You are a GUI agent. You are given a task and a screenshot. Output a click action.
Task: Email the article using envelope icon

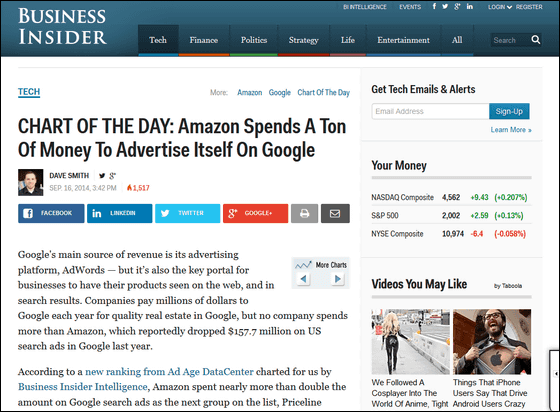pyautogui.click(x=335, y=213)
